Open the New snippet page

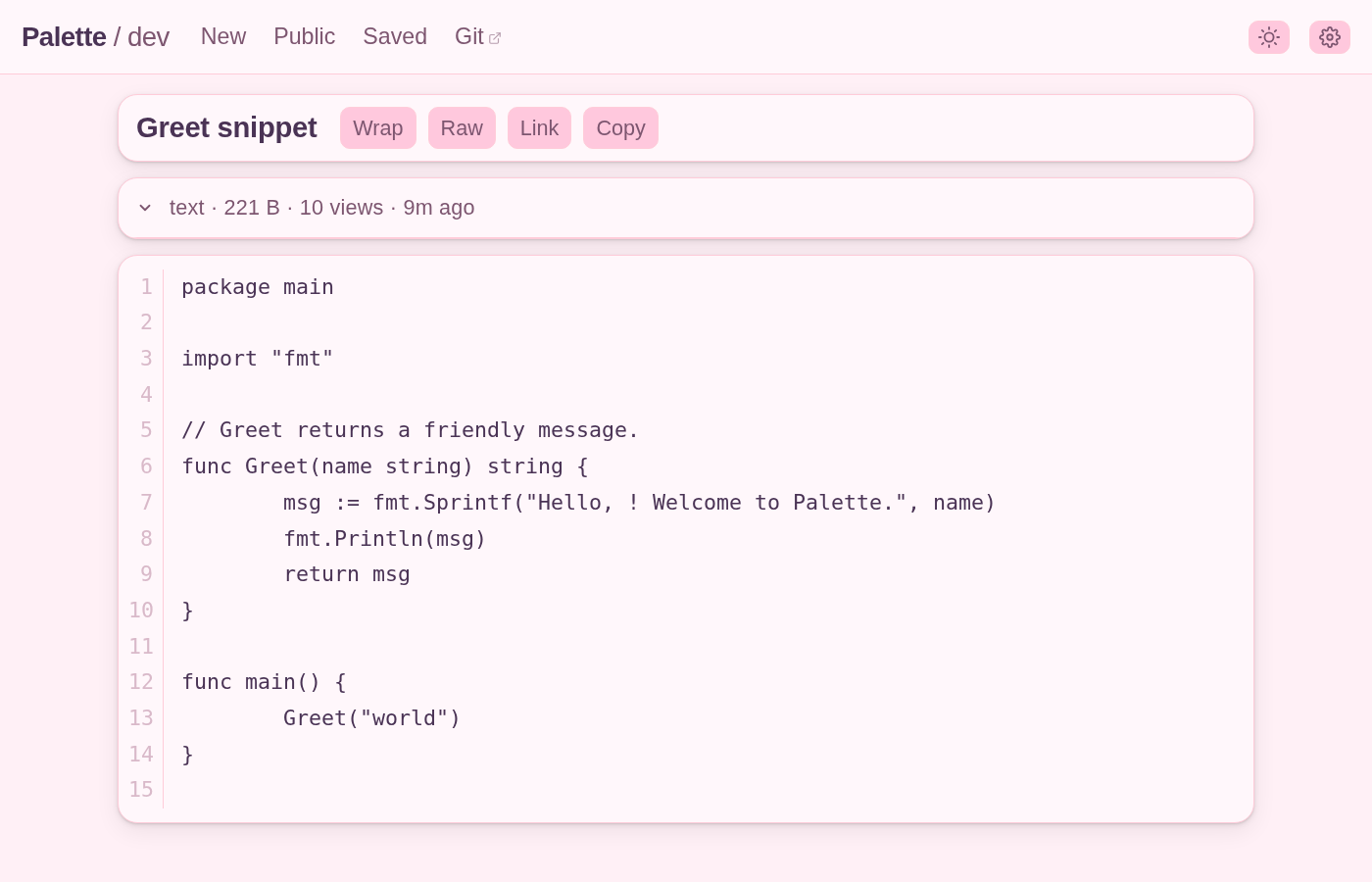tap(223, 36)
